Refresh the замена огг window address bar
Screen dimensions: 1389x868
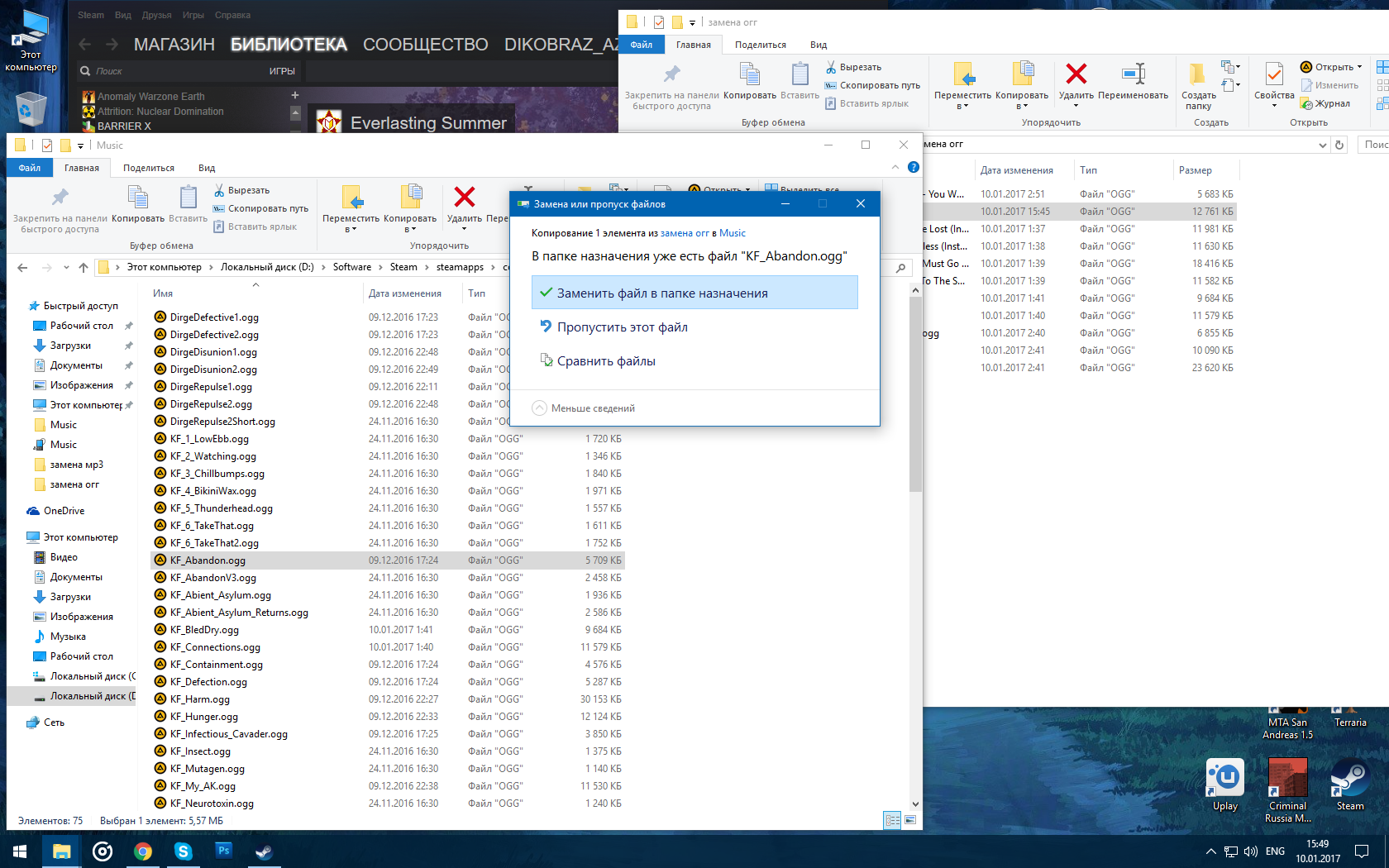click(1340, 145)
